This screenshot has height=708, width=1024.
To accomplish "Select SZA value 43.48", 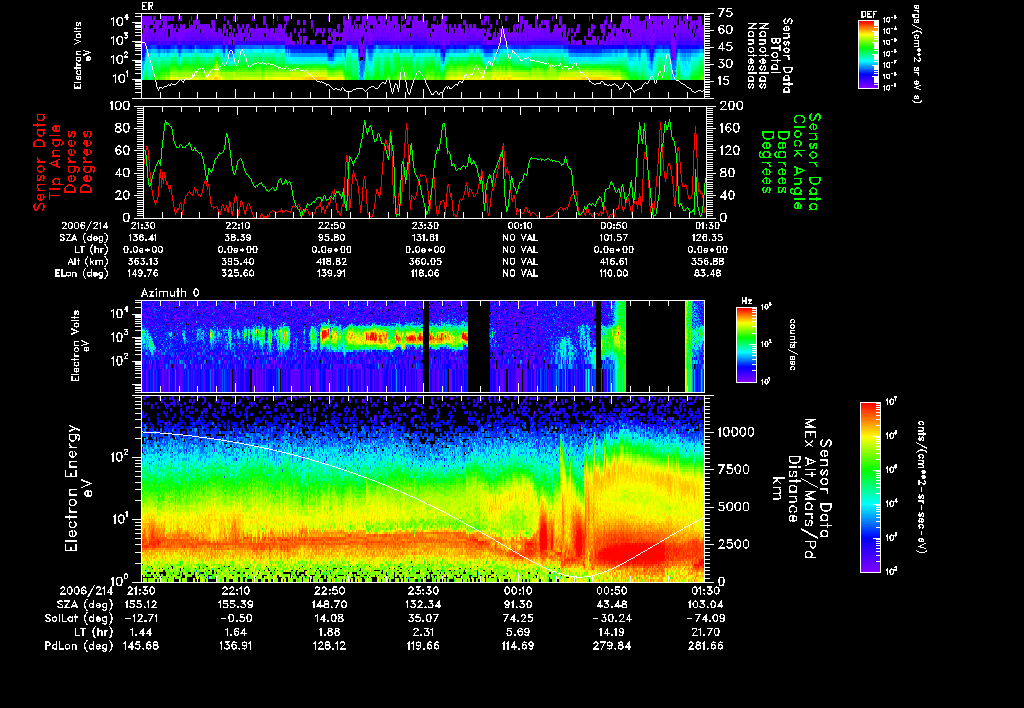I will (612, 605).
